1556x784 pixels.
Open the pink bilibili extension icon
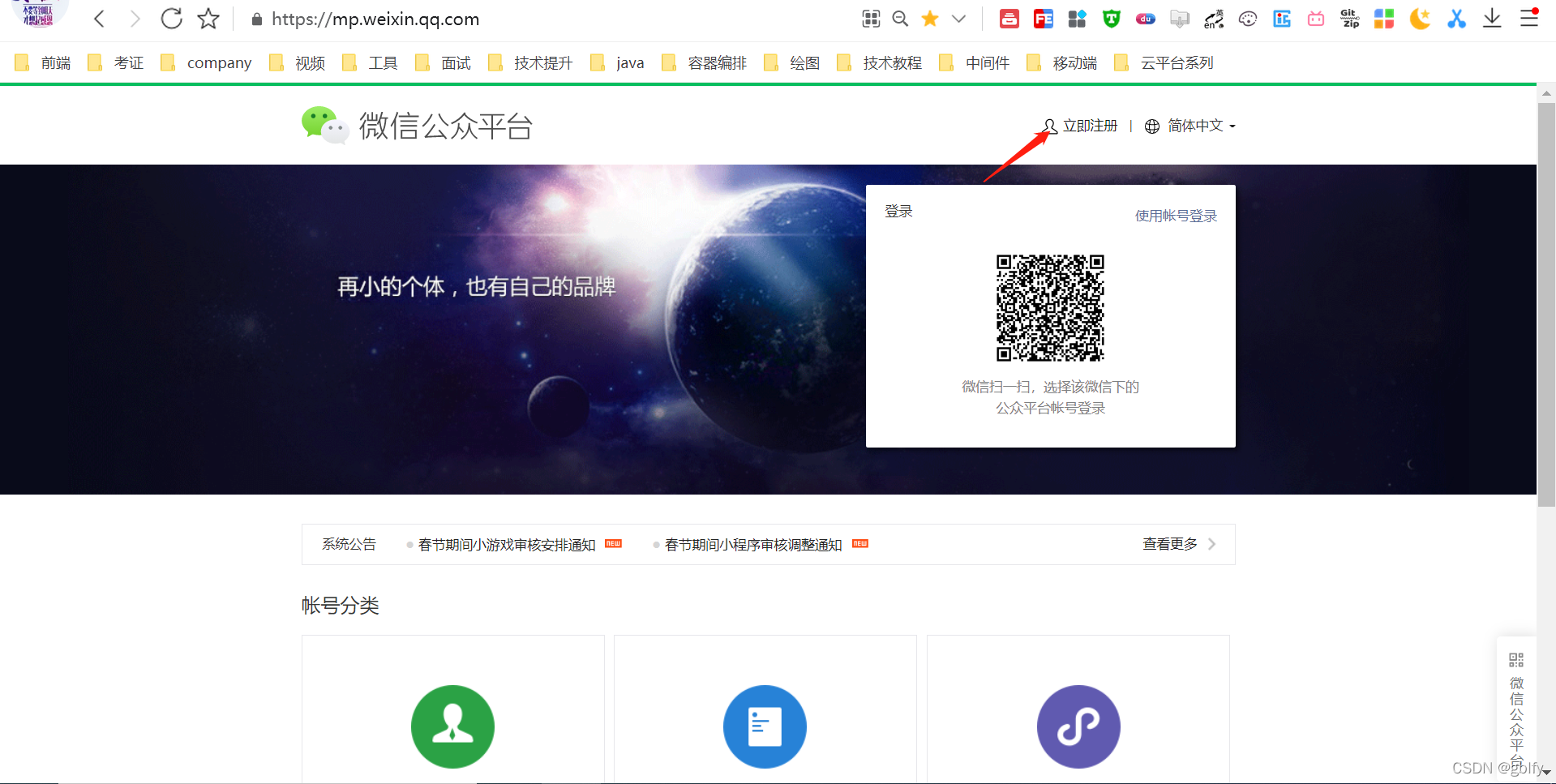click(x=1316, y=19)
